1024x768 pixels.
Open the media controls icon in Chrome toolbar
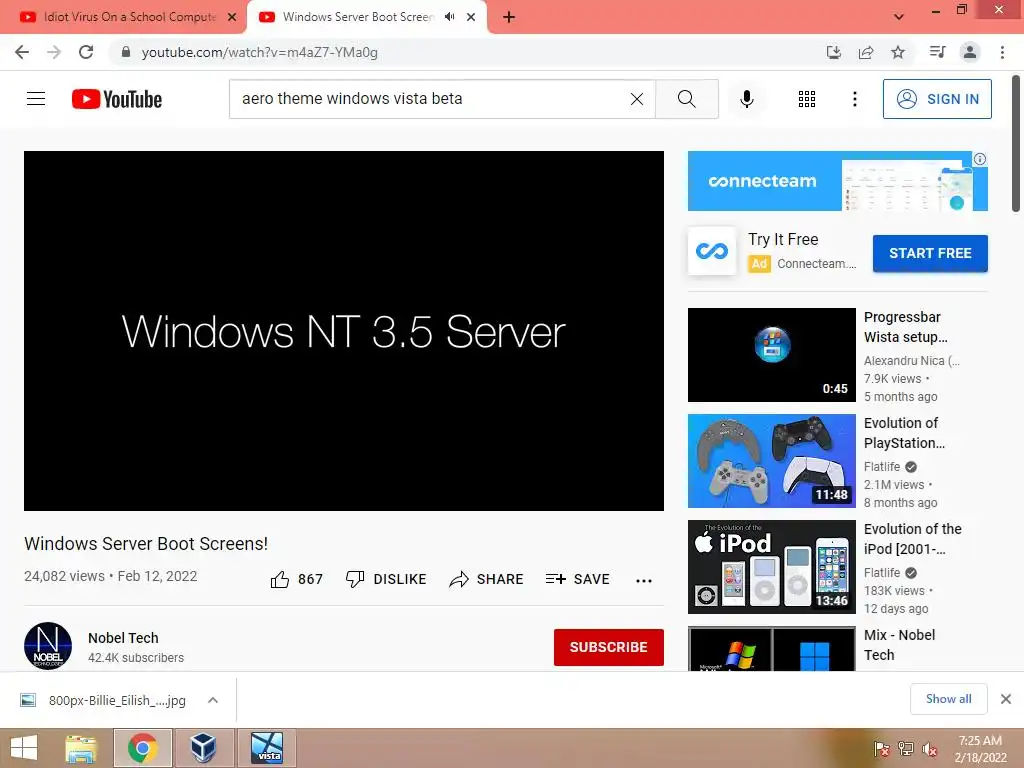(937, 52)
